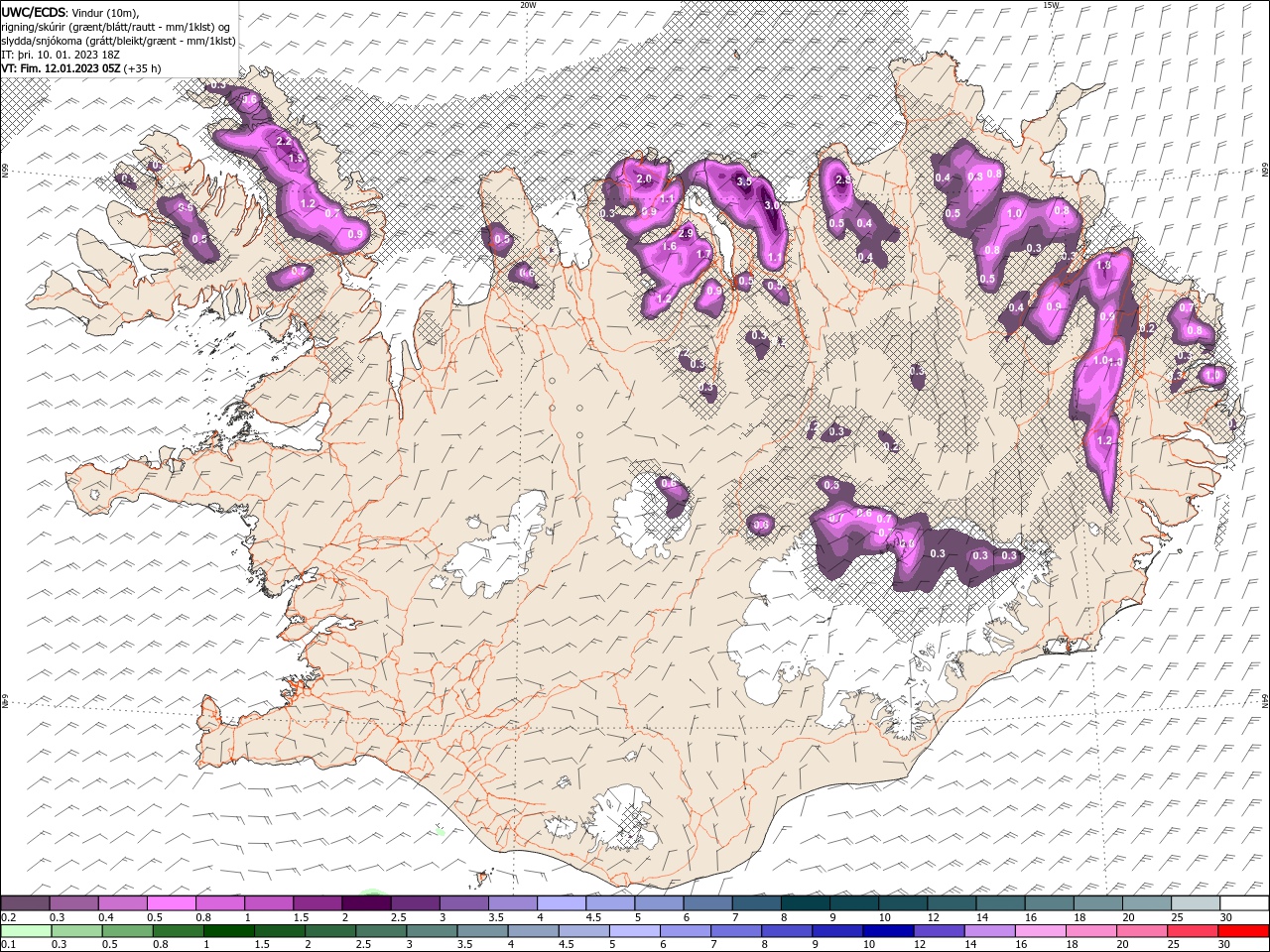This screenshot has height=952, width=1270.
Task: Click the initial time line IT: þri. 10. 01. 2023 18Z
Action: (x=62, y=55)
